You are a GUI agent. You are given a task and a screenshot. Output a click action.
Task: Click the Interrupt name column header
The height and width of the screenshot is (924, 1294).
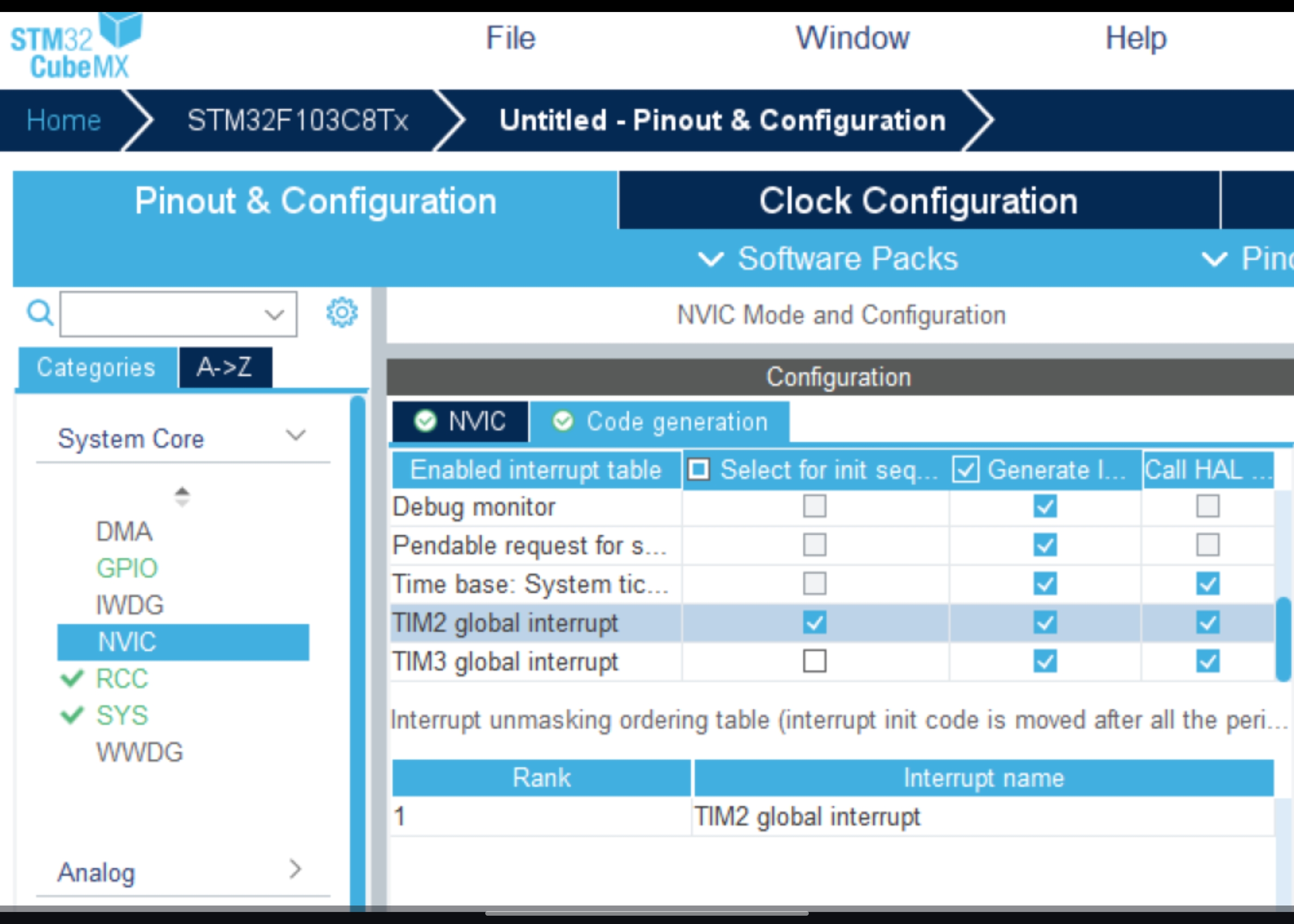[984, 778]
